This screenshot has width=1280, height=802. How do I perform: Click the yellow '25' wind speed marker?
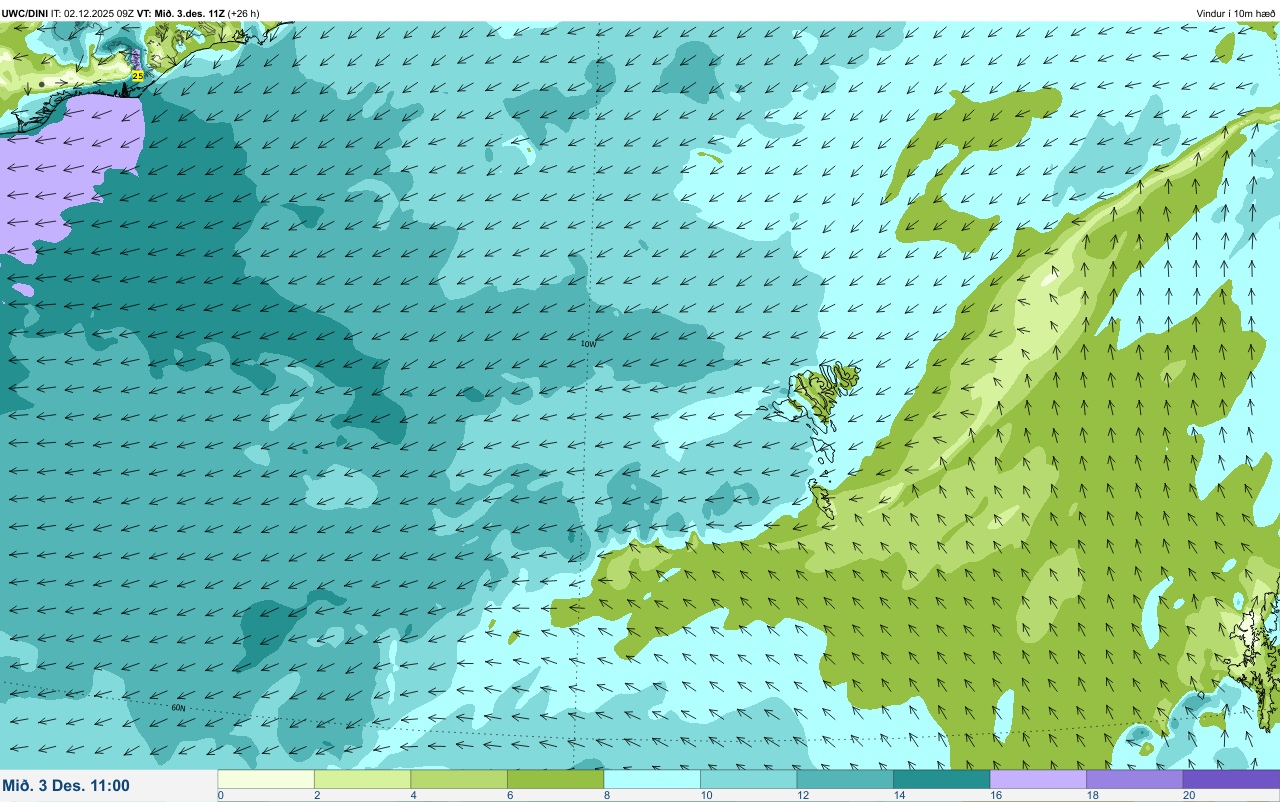pos(138,75)
